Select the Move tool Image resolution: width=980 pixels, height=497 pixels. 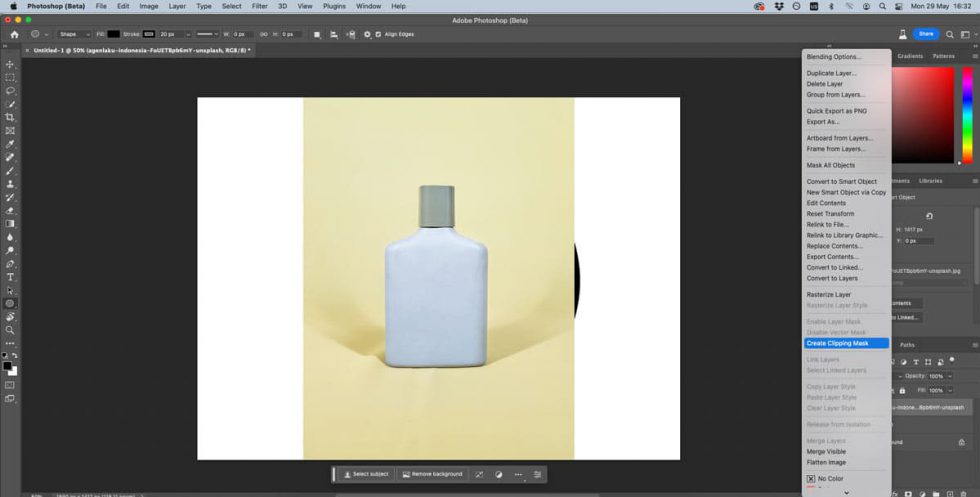(x=10, y=64)
